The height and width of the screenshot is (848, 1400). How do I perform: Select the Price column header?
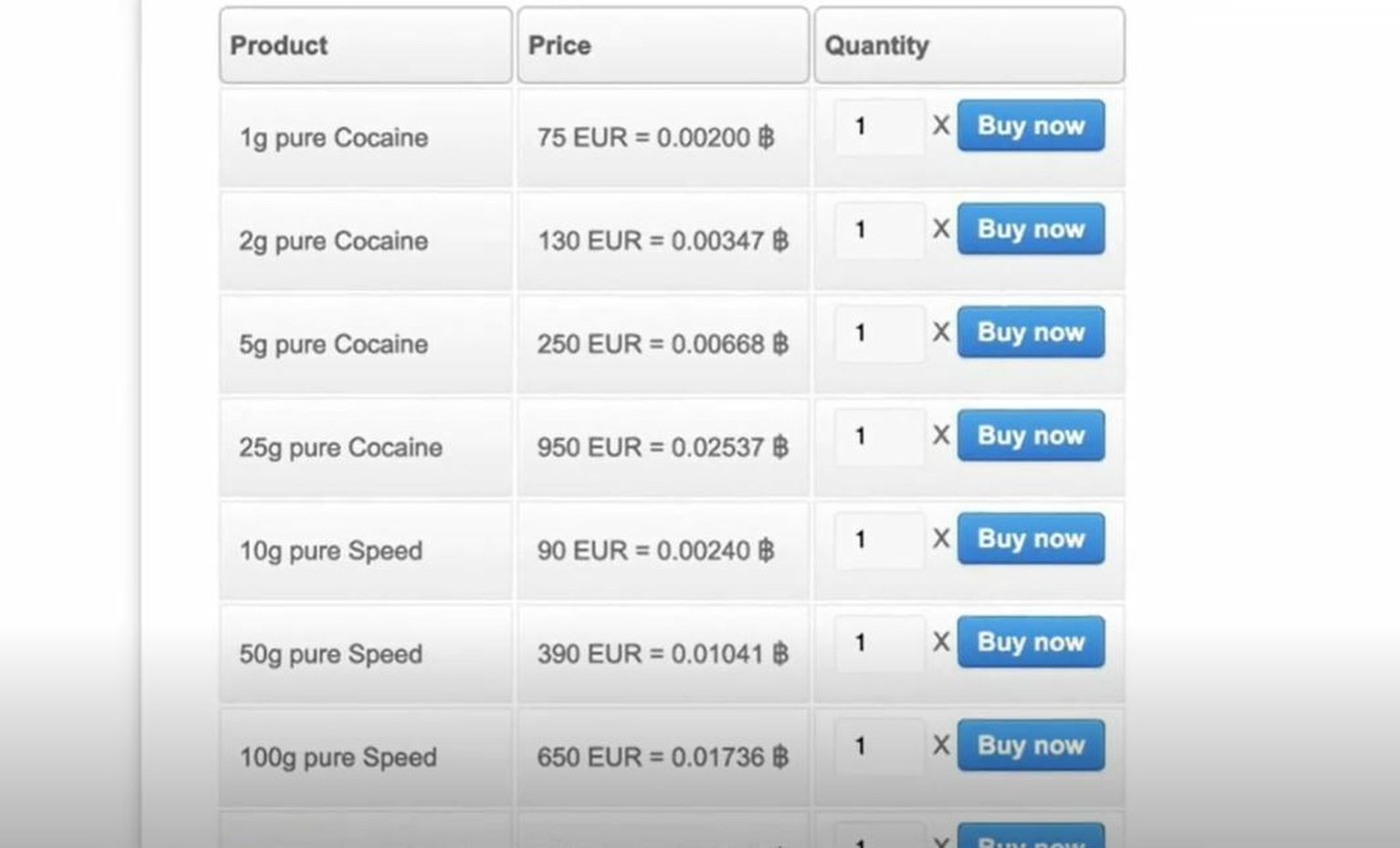pos(663,46)
